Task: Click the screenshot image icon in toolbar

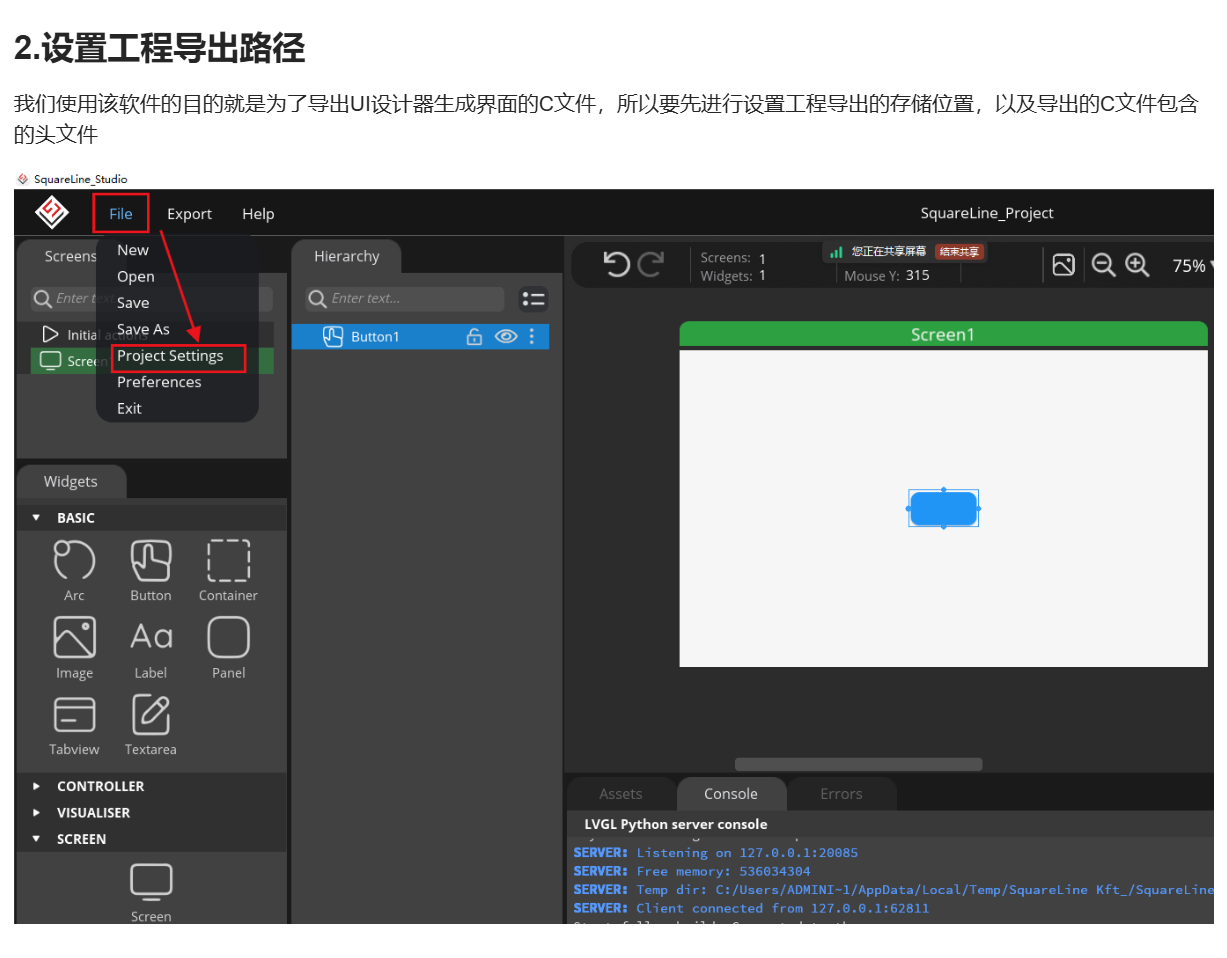Action: 1064,265
